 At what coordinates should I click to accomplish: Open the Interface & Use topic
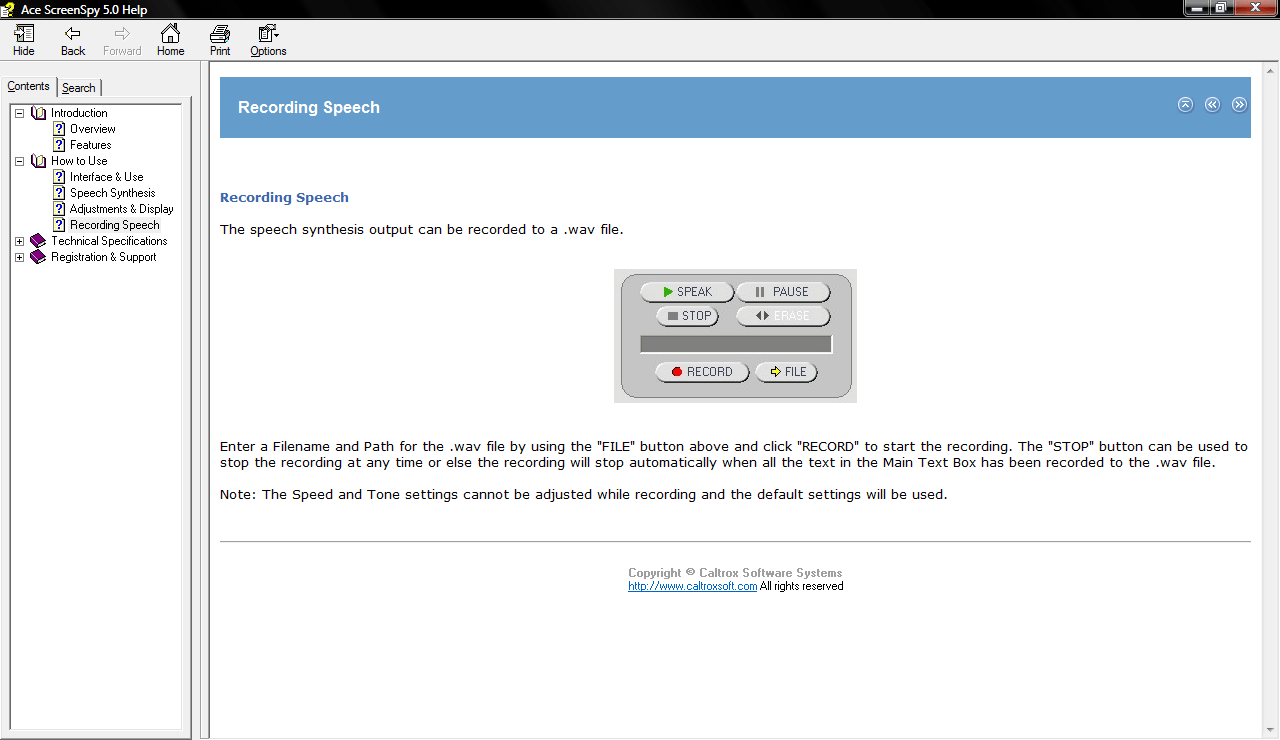click(107, 177)
